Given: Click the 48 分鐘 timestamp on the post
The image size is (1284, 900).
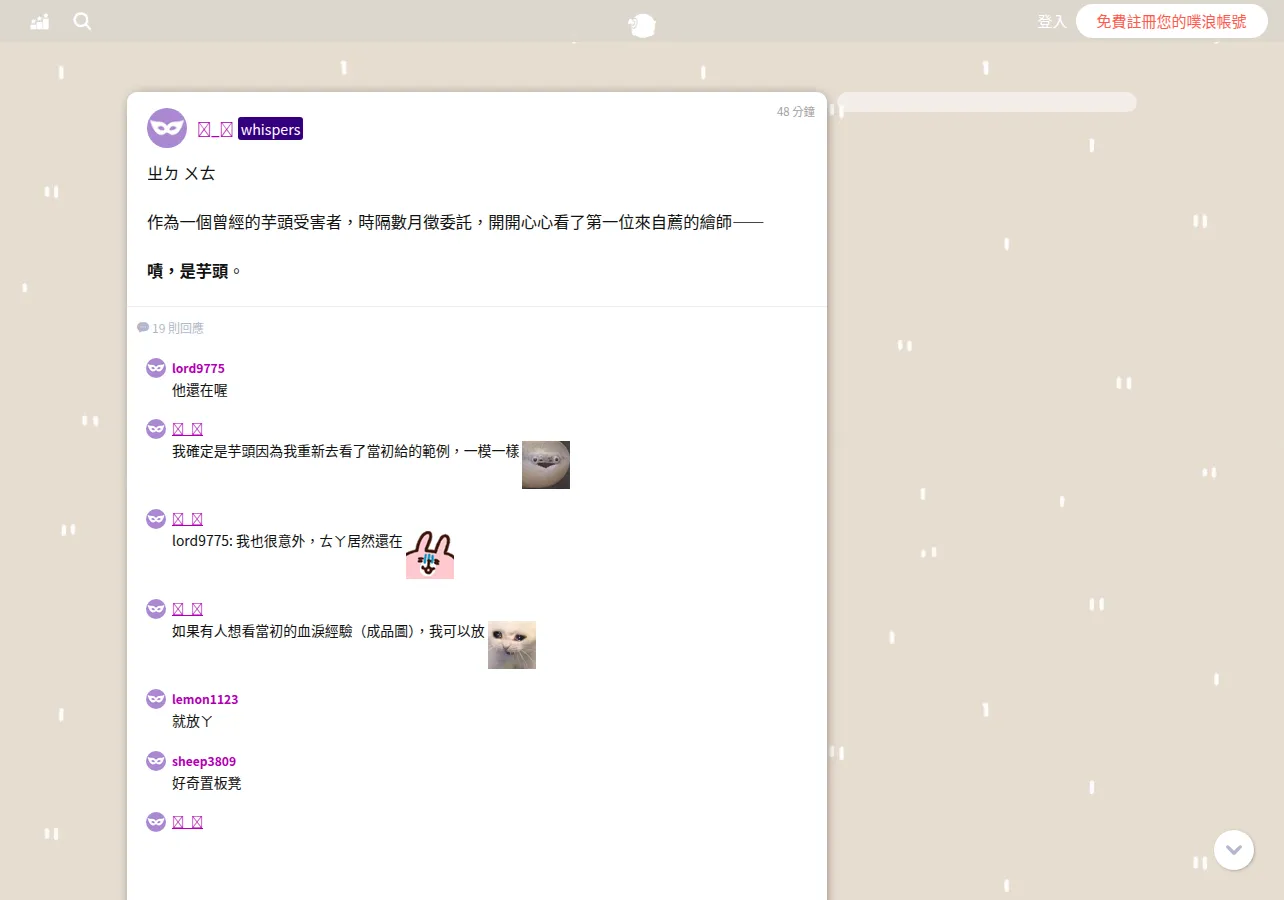Looking at the screenshot, I should point(796,112).
